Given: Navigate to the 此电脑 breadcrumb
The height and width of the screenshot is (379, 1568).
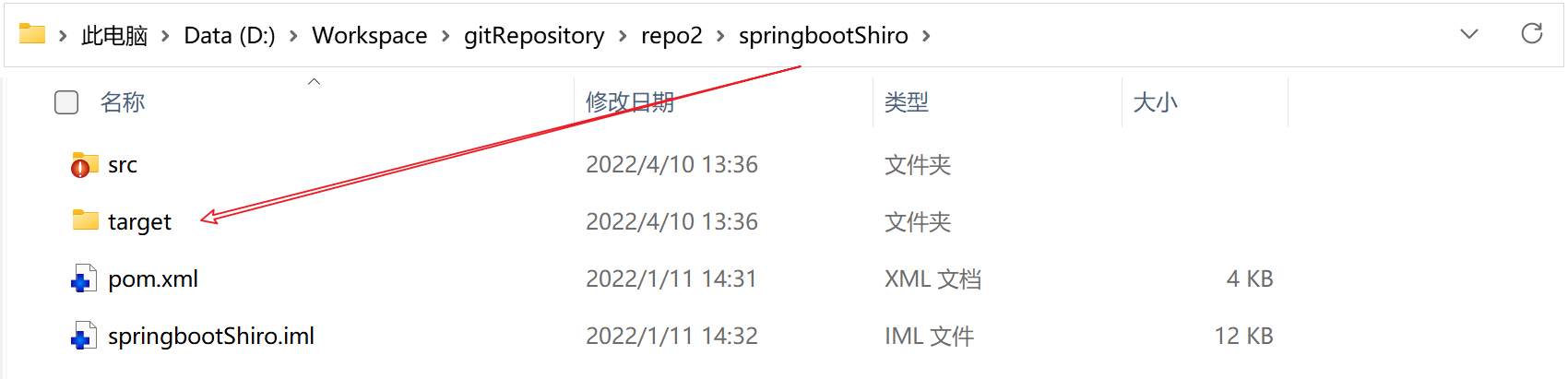Looking at the screenshot, I should click(x=114, y=36).
